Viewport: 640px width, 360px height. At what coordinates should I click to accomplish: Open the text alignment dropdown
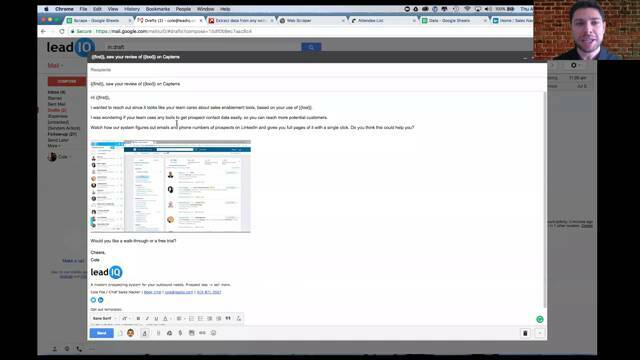click(x=180, y=318)
